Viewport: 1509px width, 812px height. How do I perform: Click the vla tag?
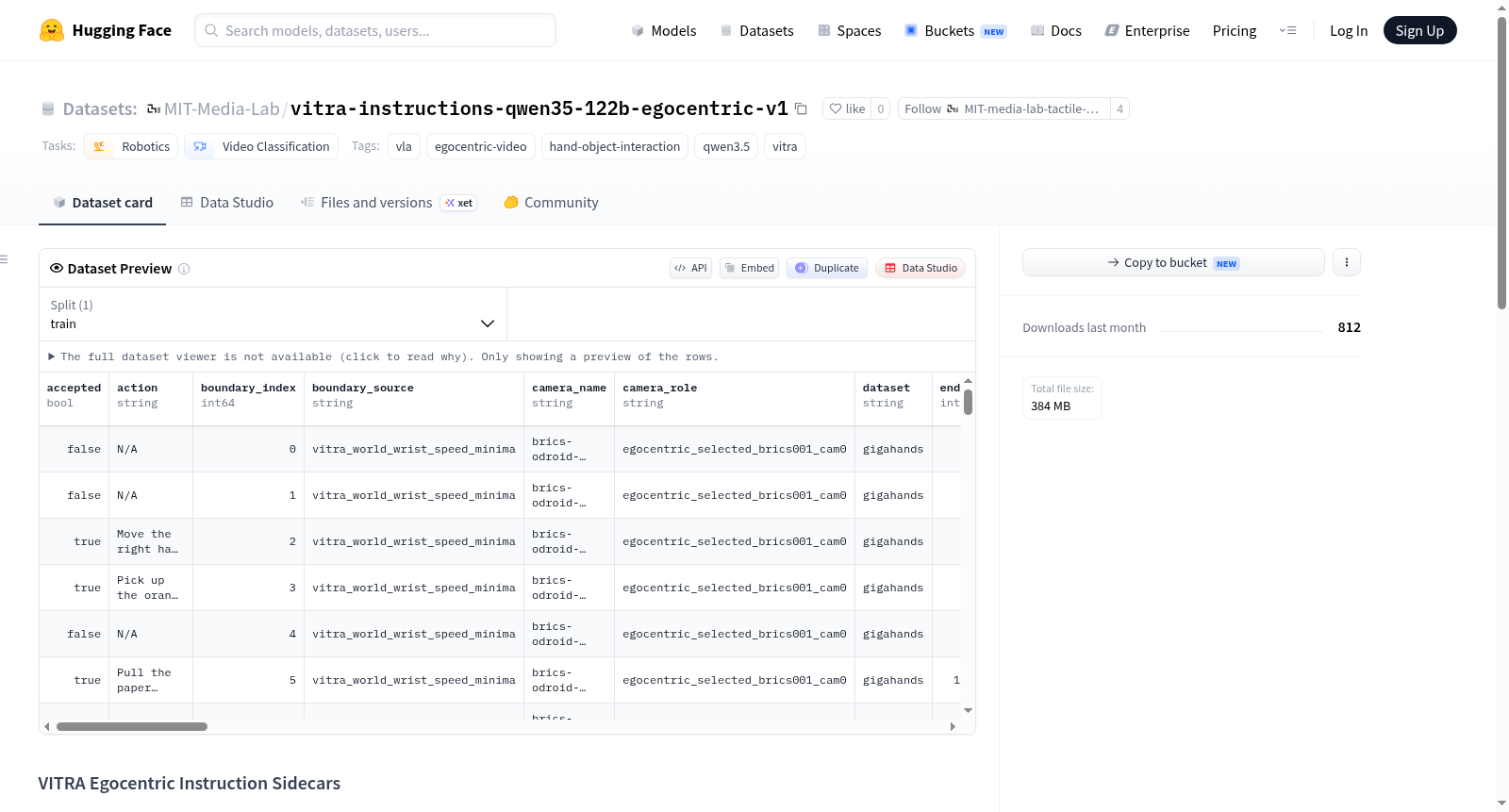pyautogui.click(x=404, y=146)
